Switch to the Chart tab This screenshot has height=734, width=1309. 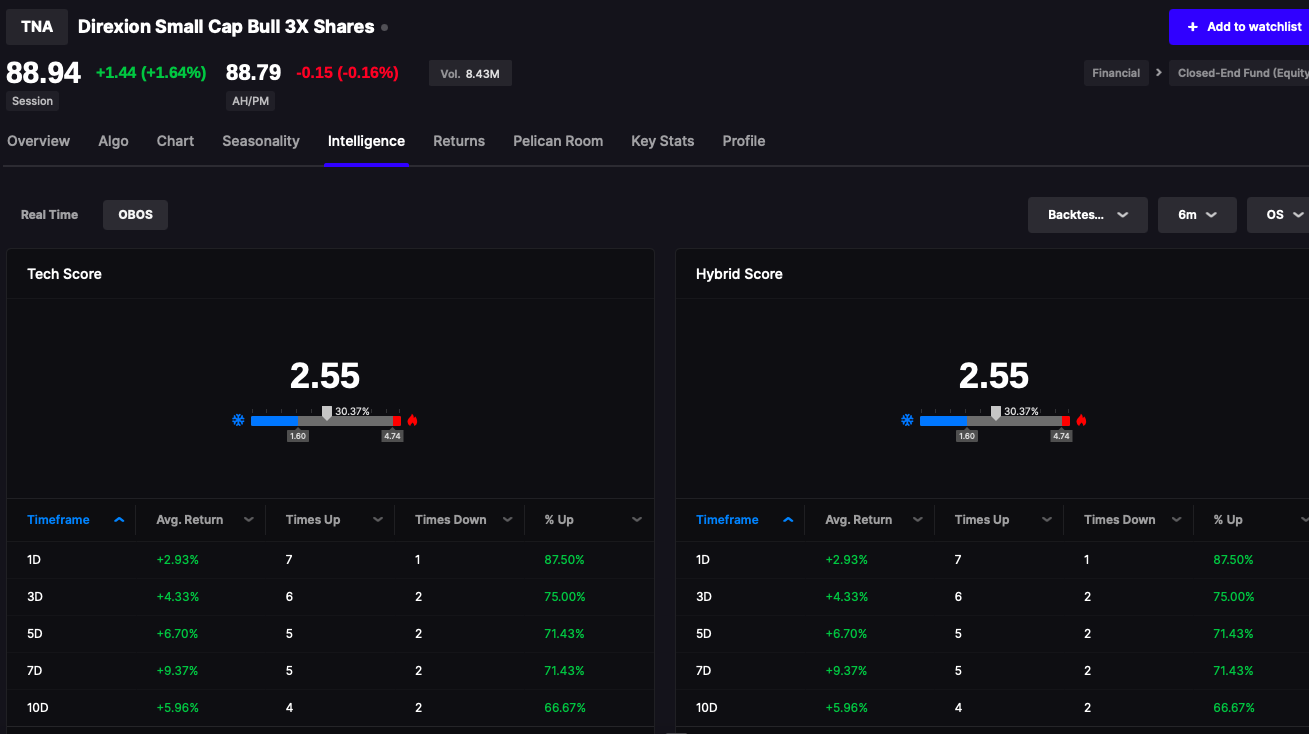[175, 141]
